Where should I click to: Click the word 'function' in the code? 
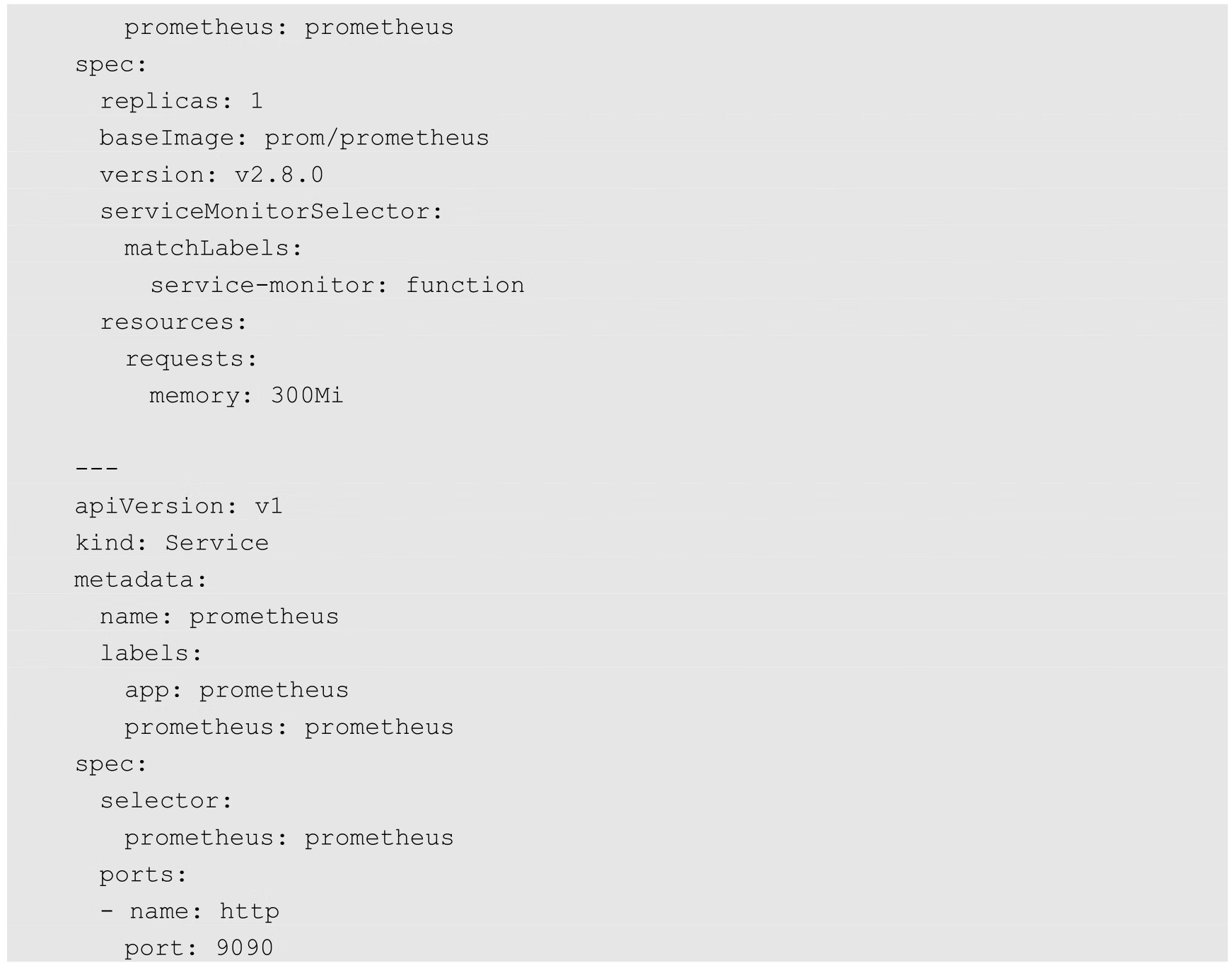[x=465, y=285]
